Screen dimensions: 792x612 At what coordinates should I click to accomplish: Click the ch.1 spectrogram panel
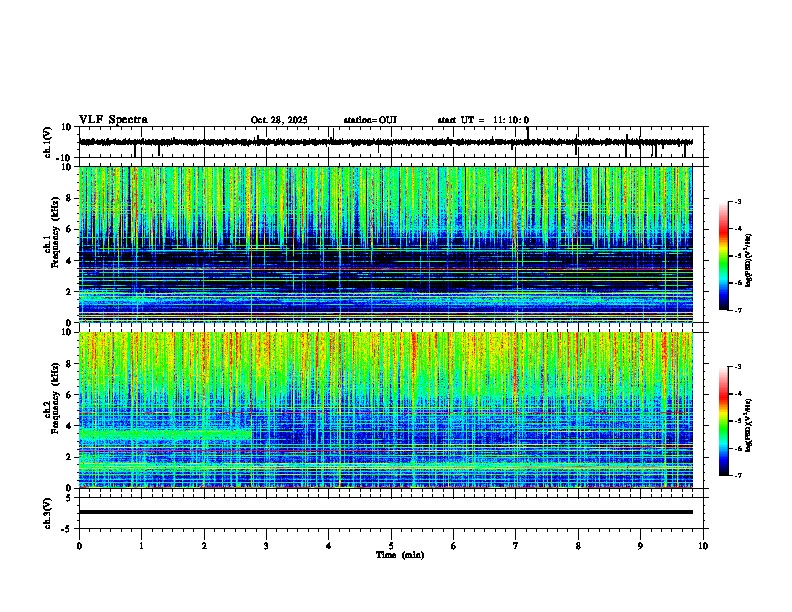386,244
